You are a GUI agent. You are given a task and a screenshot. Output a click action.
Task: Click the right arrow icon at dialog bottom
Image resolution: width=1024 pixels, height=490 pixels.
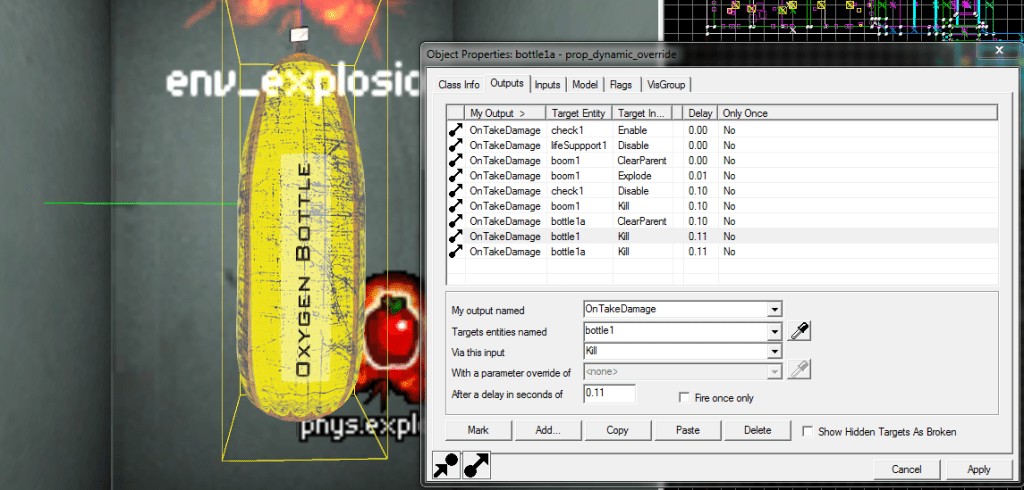point(476,466)
